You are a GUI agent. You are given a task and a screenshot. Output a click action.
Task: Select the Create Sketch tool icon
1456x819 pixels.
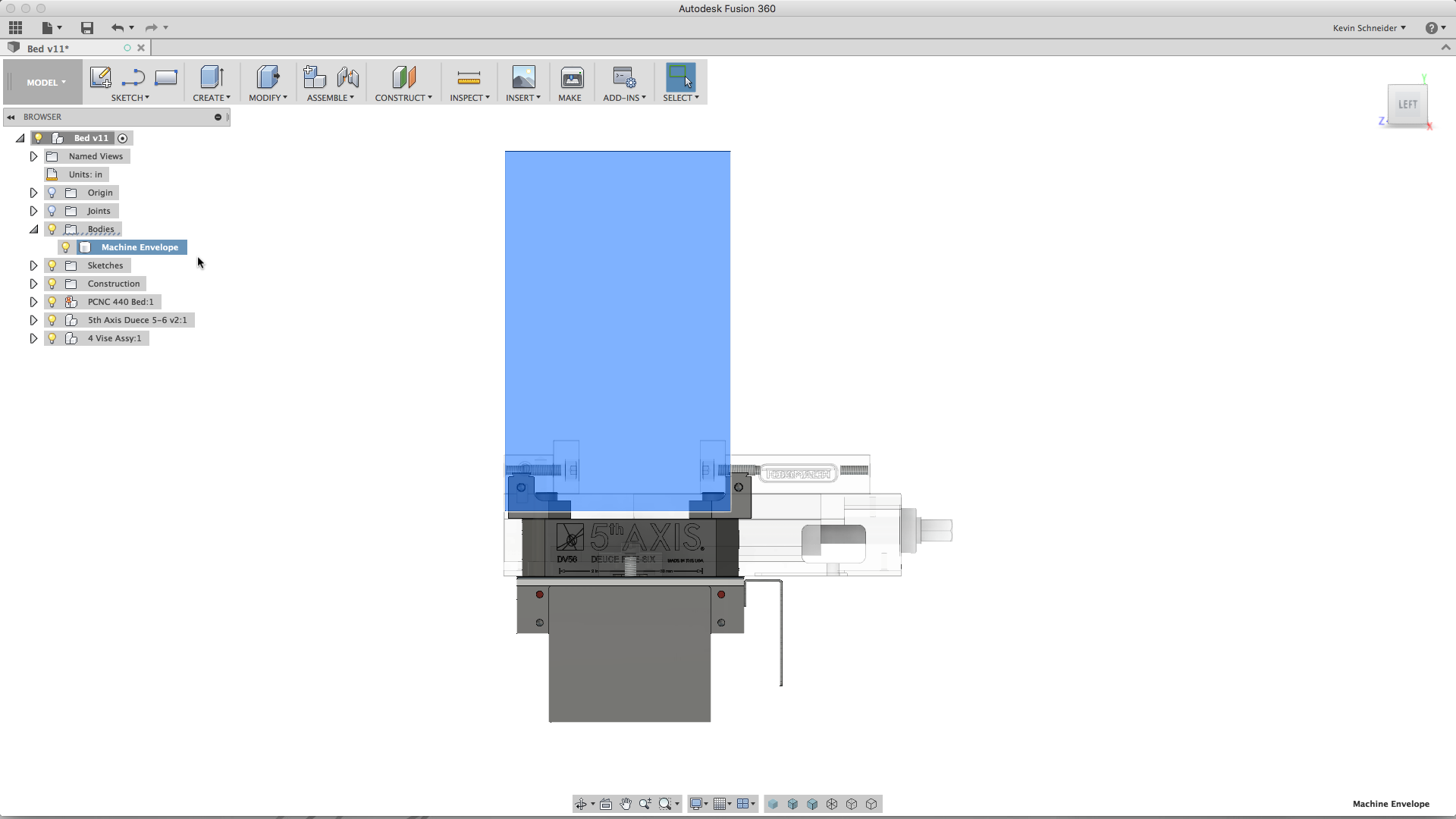pyautogui.click(x=100, y=77)
